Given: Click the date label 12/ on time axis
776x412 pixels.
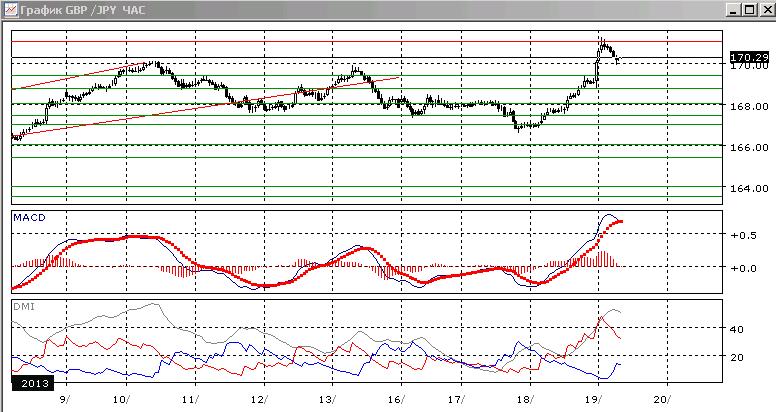Looking at the screenshot, I should pos(259,399).
